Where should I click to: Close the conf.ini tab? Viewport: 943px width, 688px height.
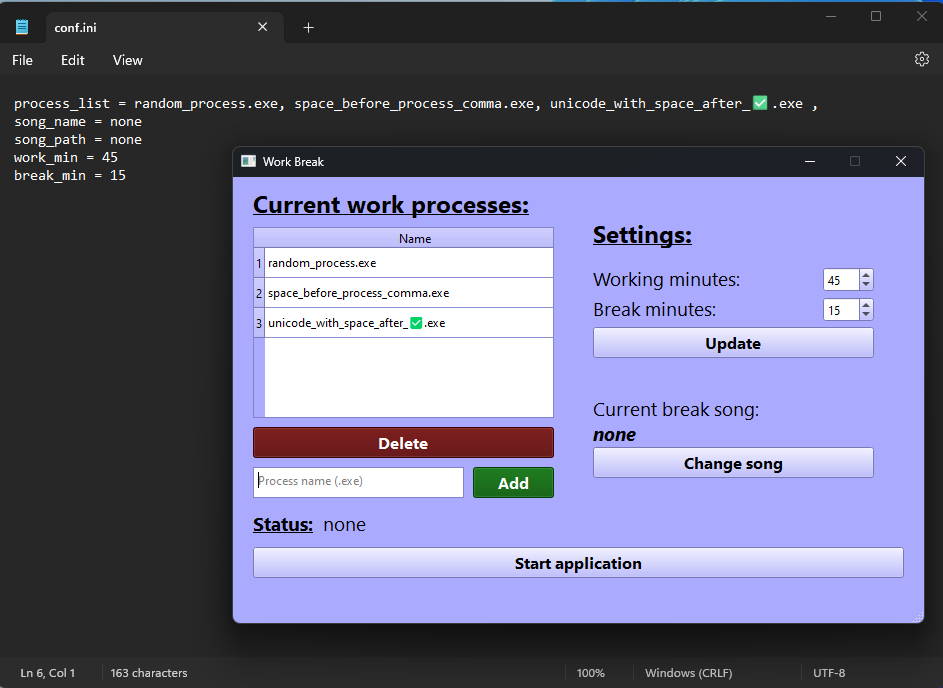(x=262, y=27)
